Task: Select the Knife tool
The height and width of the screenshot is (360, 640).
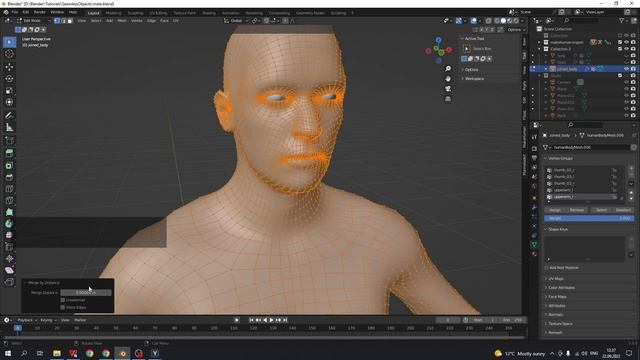Action: (x=9, y=200)
